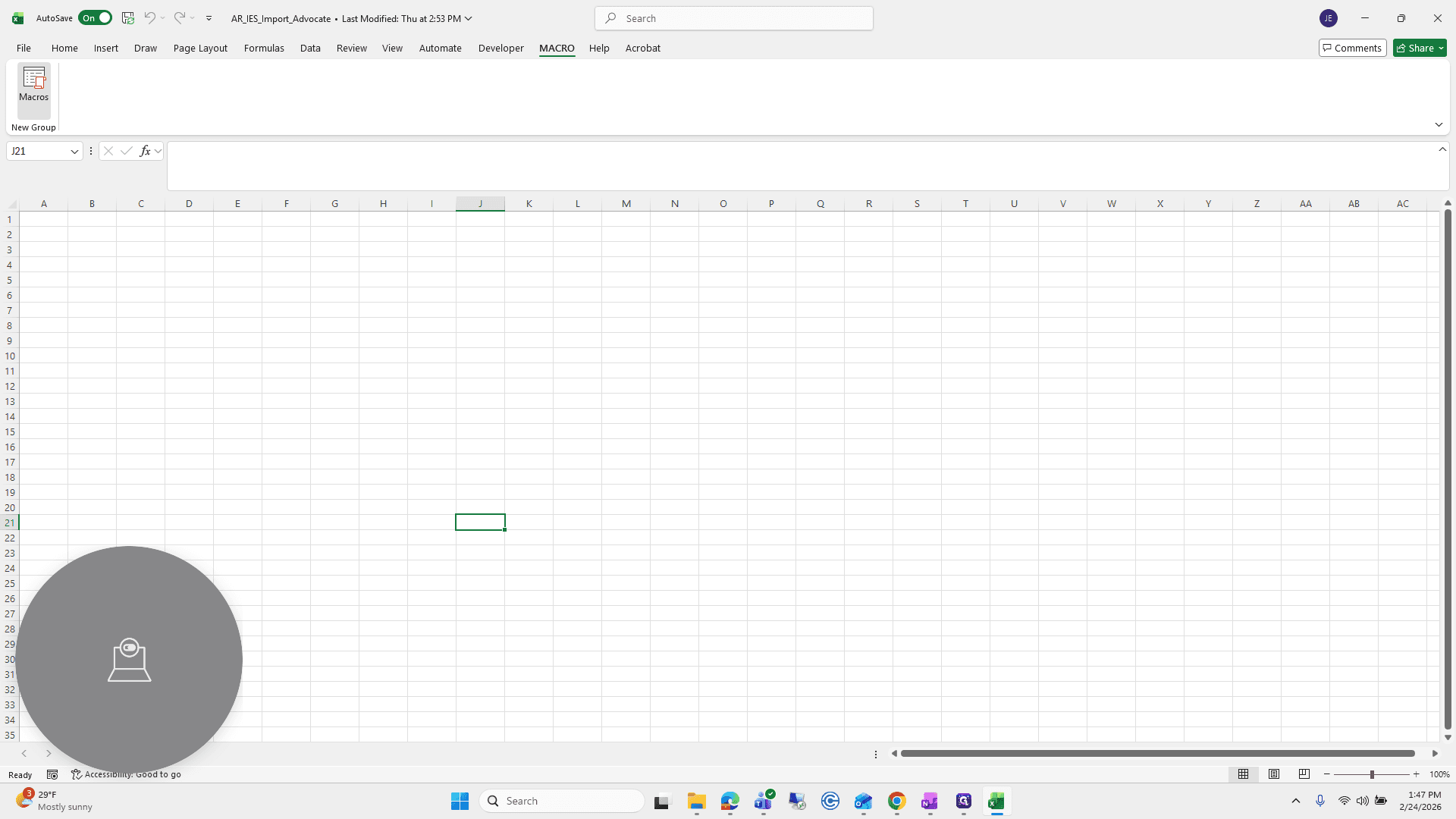Click the horizontal scrollbar
The height and width of the screenshot is (819, 1456).
tap(1157, 753)
